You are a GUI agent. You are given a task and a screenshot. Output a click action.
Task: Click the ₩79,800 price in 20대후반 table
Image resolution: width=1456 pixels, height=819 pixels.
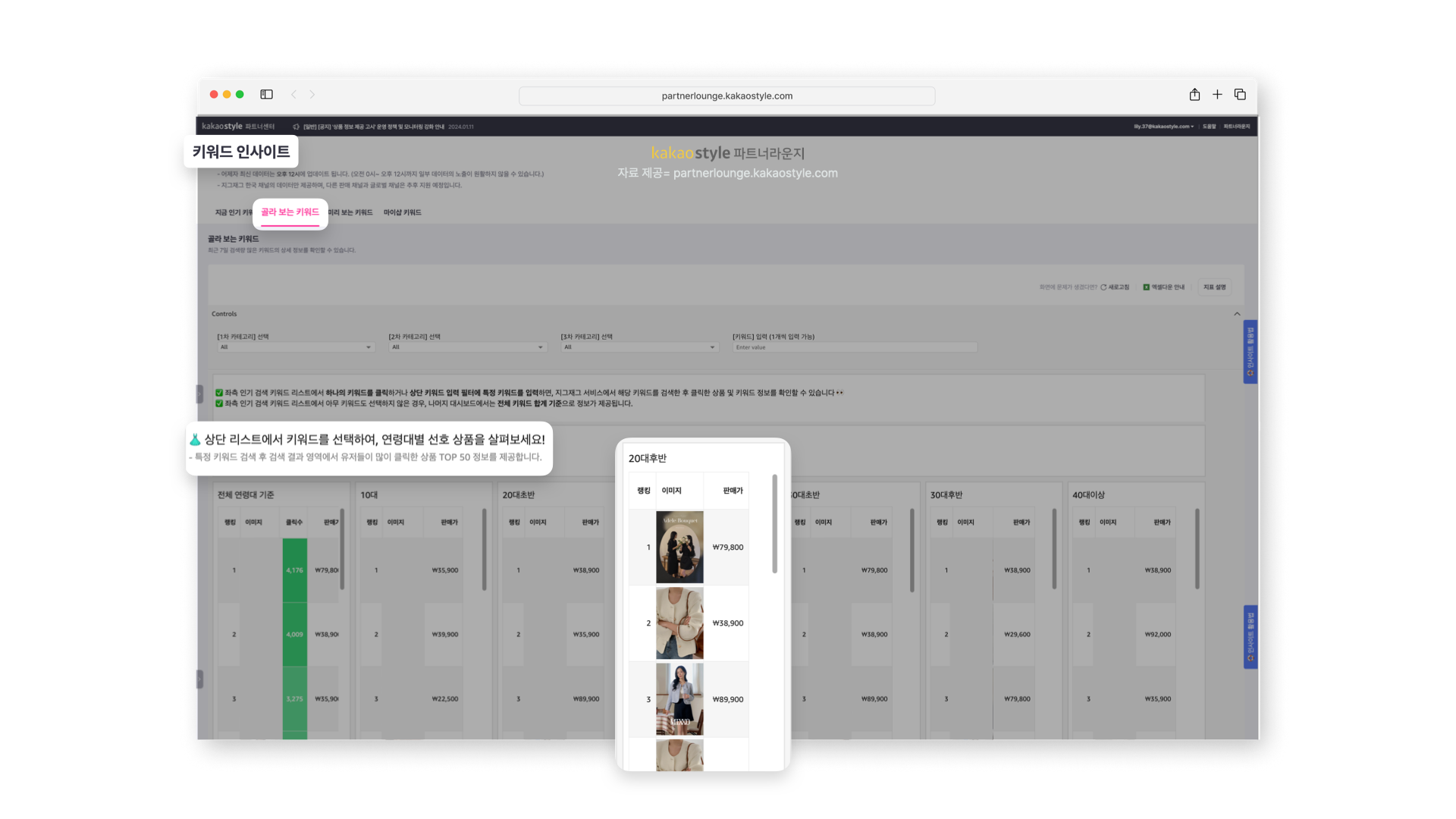728,547
